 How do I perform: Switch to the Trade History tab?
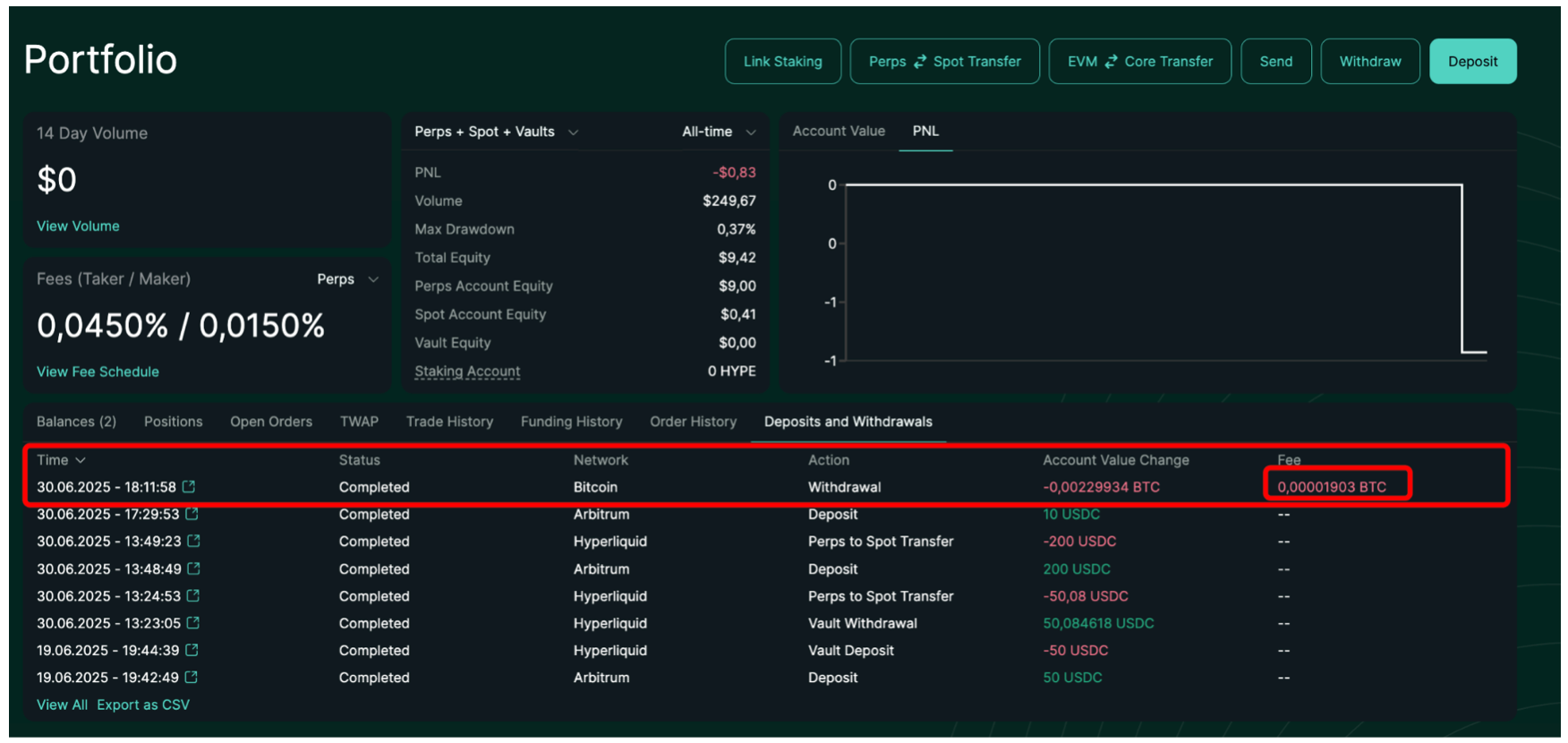point(449,422)
